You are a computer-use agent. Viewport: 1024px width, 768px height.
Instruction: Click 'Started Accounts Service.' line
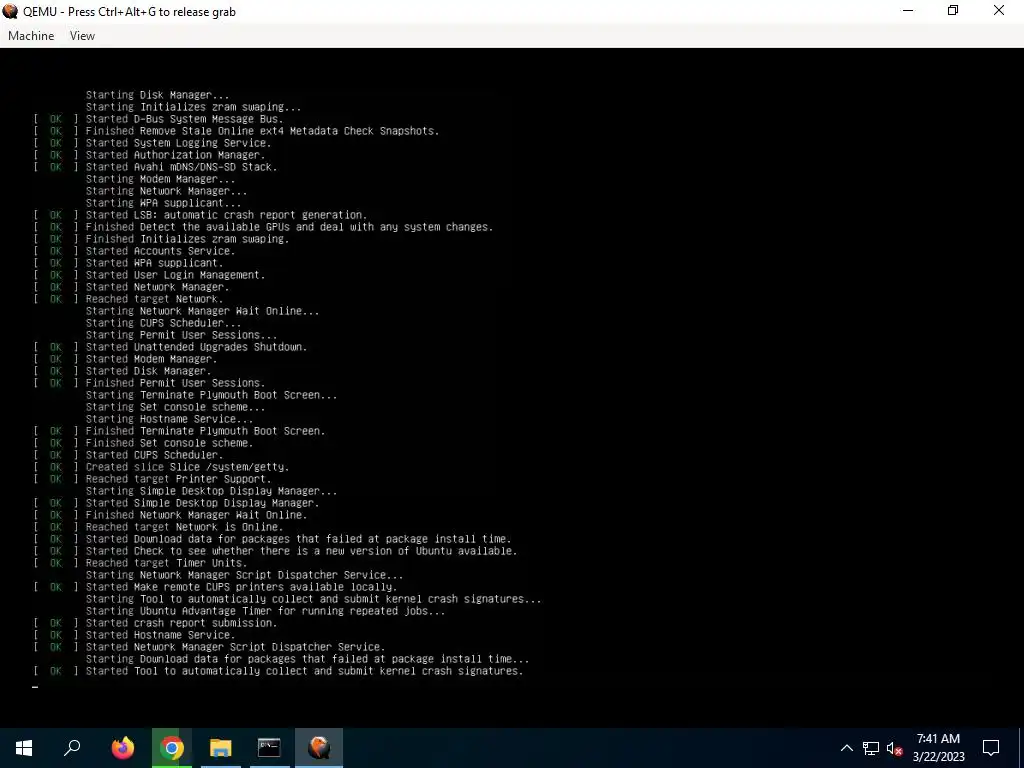pos(161,251)
